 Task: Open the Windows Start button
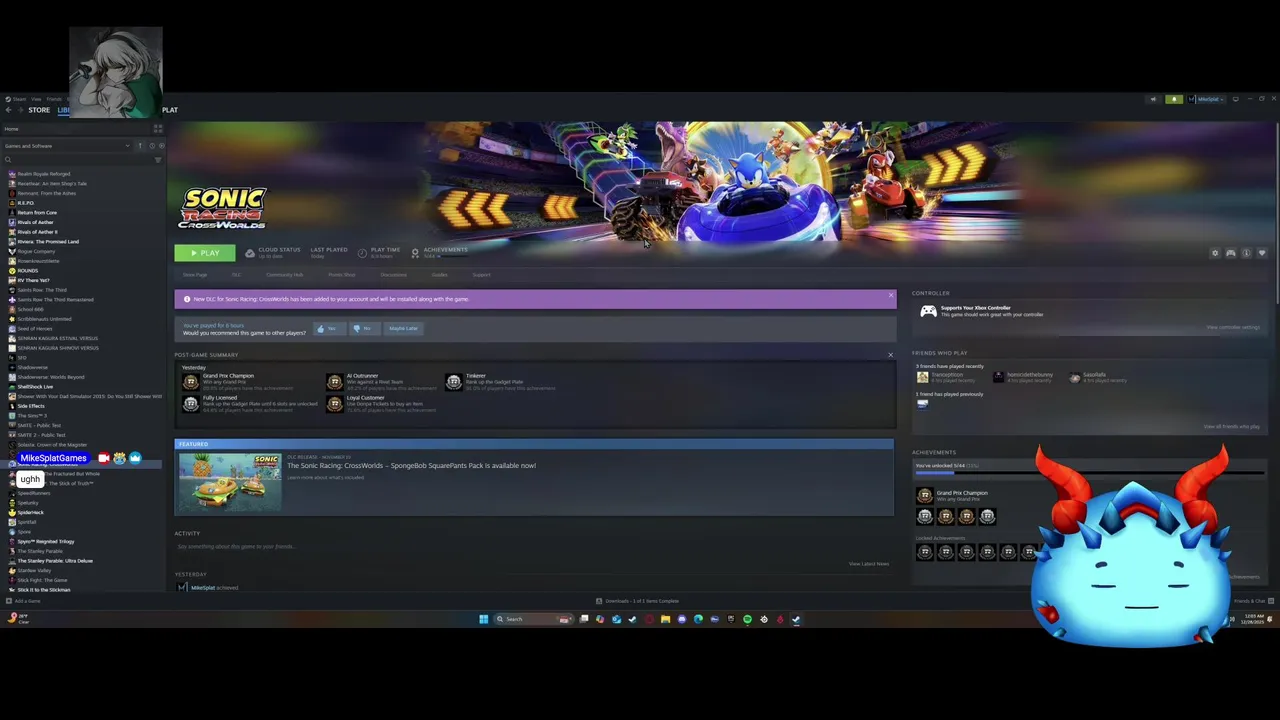[483, 619]
